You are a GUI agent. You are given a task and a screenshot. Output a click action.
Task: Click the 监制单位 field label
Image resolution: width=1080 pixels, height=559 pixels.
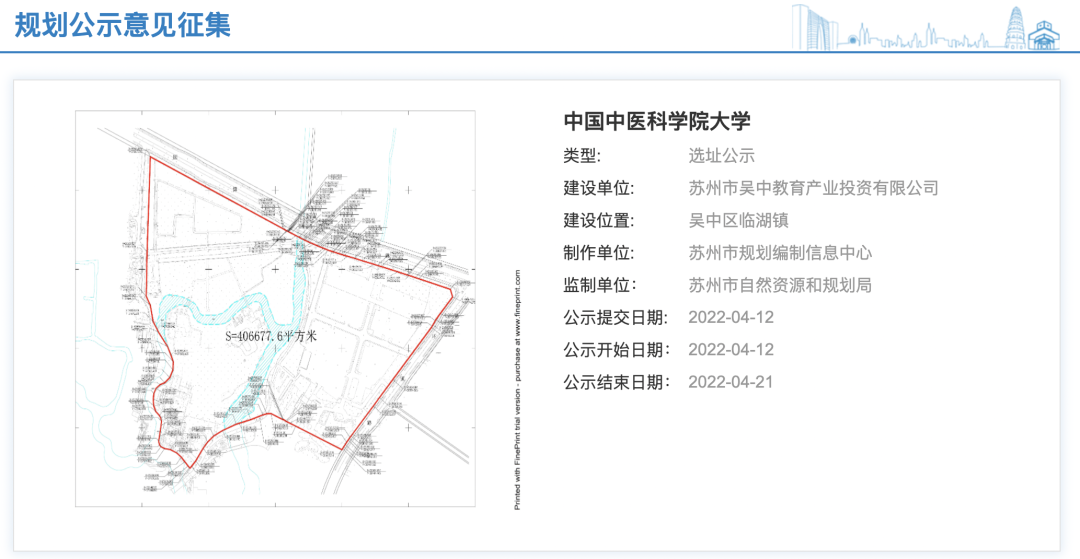coord(598,285)
